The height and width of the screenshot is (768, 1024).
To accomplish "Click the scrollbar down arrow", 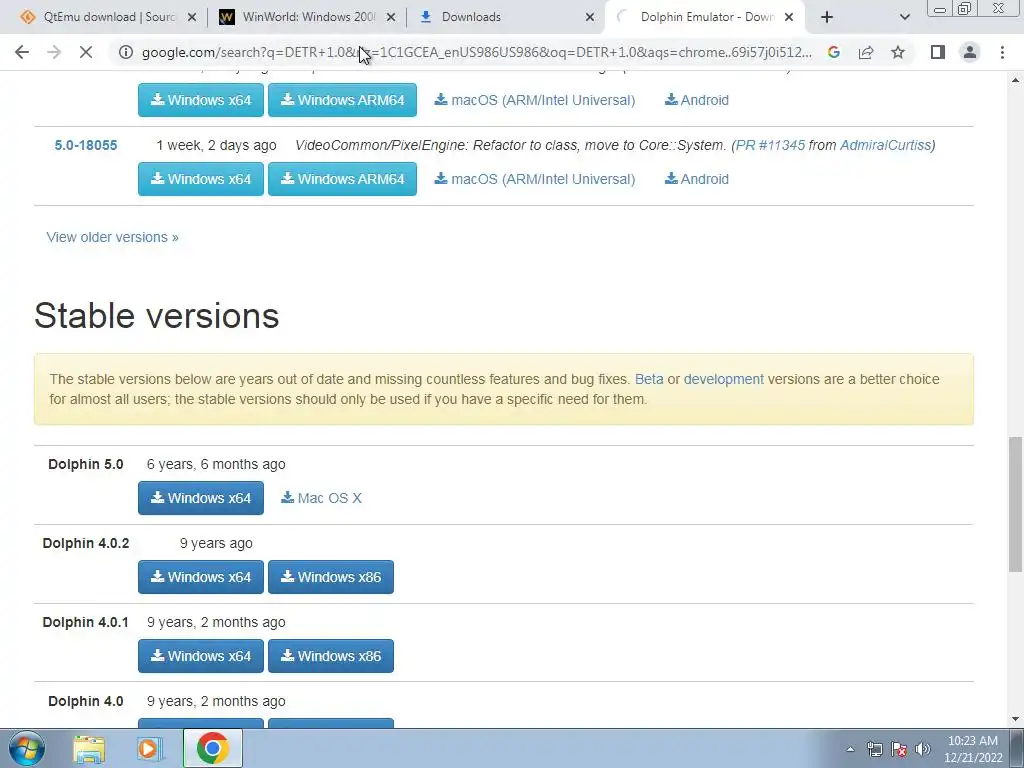I will pyautogui.click(x=1015, y=720).
